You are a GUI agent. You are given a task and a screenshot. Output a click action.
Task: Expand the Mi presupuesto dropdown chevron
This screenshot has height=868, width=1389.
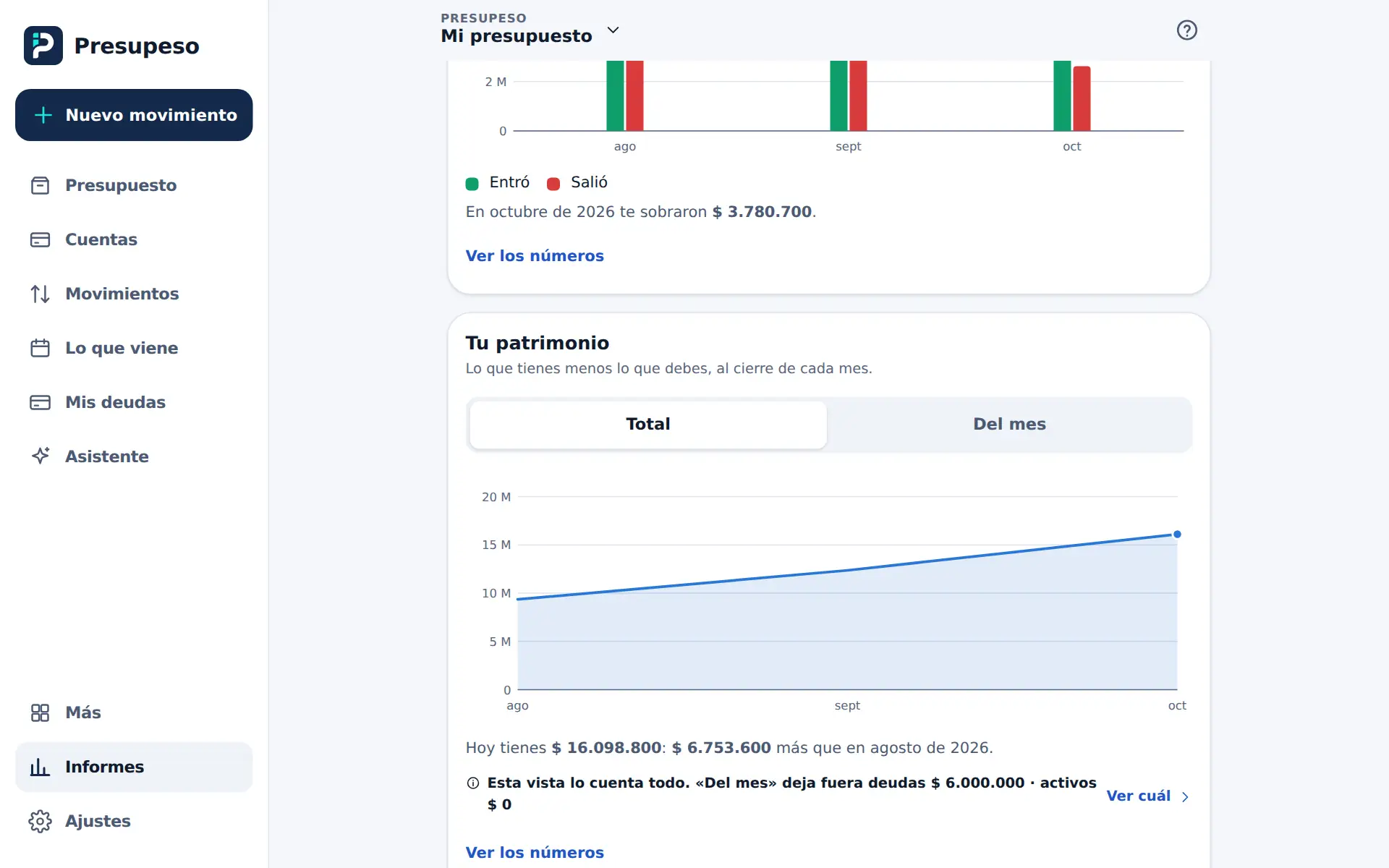(x=613, y=30)
